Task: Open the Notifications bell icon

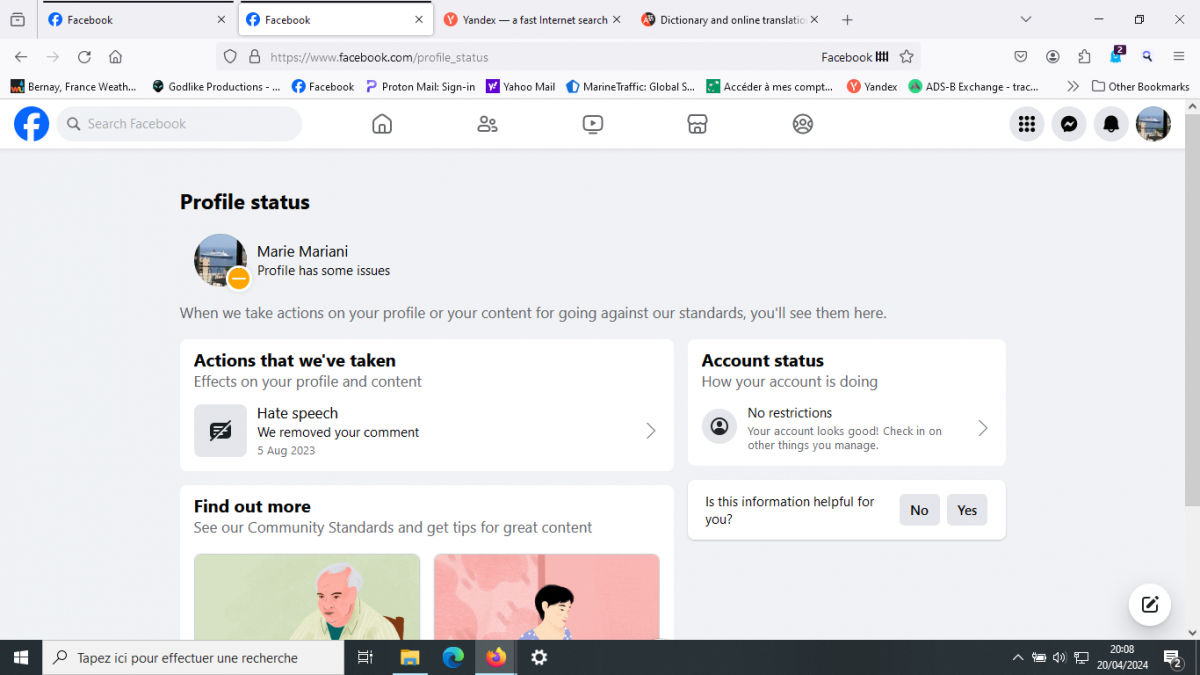Action: (1111, 124)
